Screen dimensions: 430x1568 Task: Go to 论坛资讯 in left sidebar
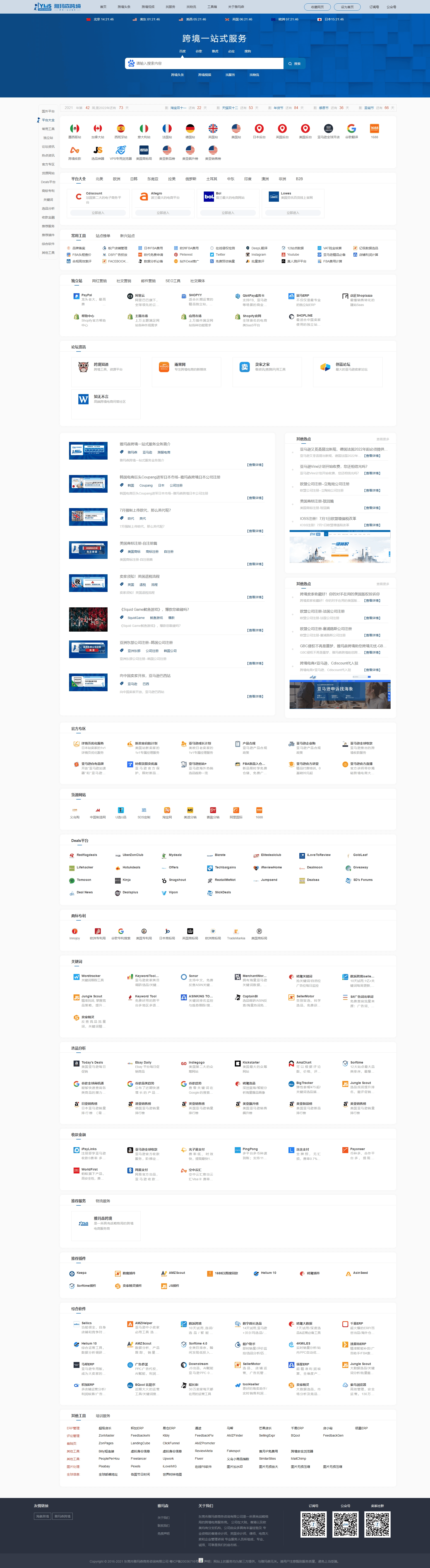(x=48, y=147)
